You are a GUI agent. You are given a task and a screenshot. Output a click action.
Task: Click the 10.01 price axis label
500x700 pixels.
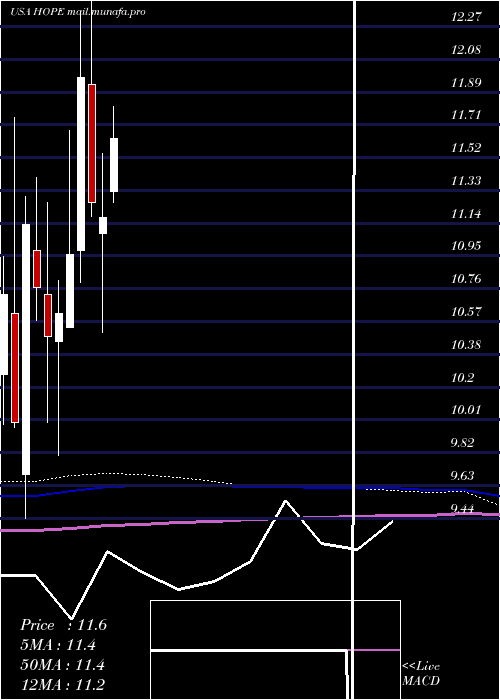[466, 410]
